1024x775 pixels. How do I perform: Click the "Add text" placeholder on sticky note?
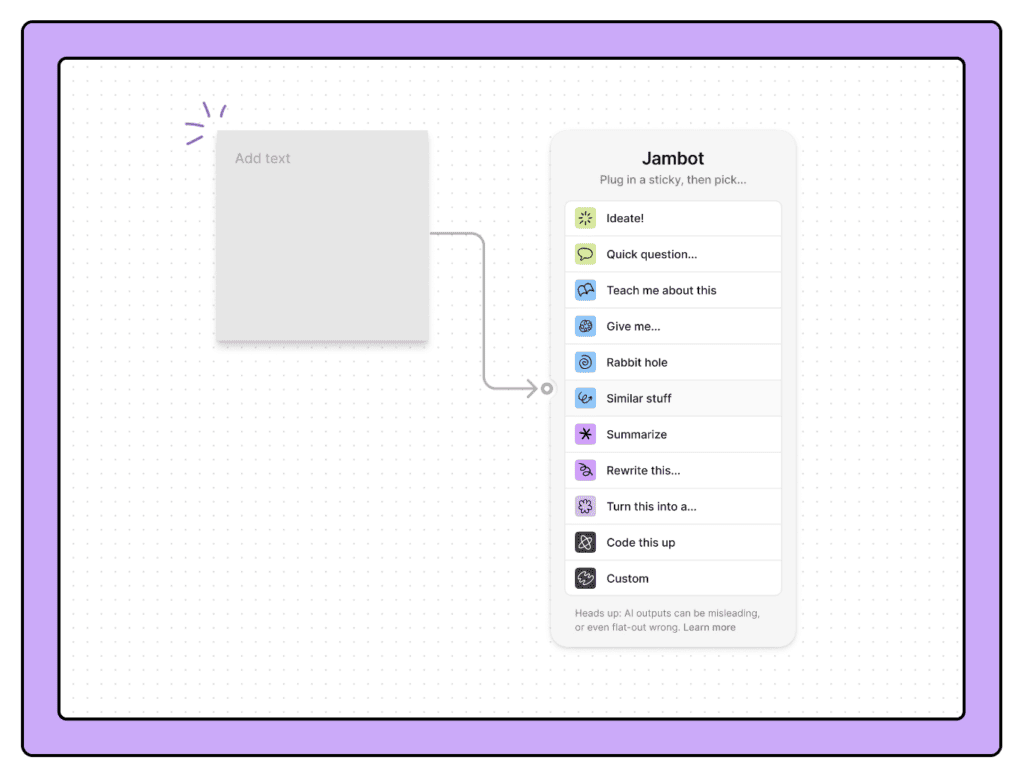tap(263, 158)
